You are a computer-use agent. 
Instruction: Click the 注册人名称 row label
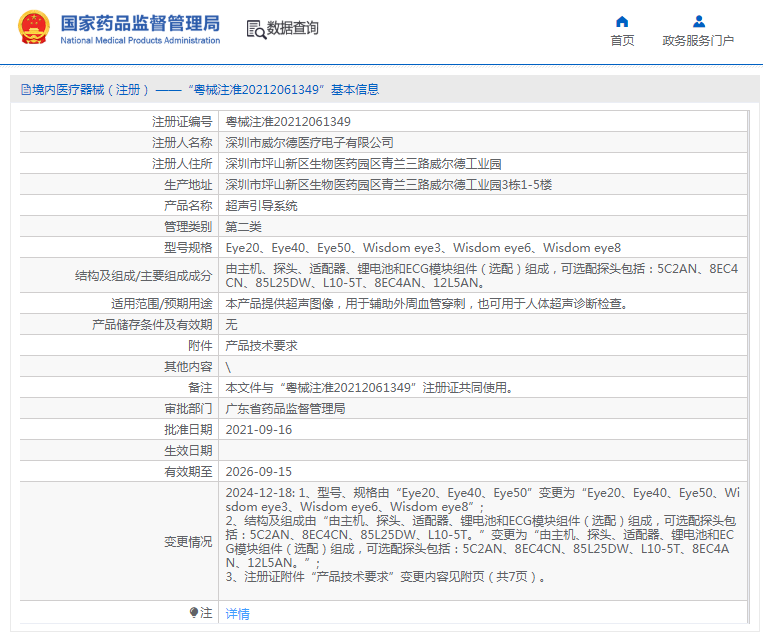click(182, 143)
